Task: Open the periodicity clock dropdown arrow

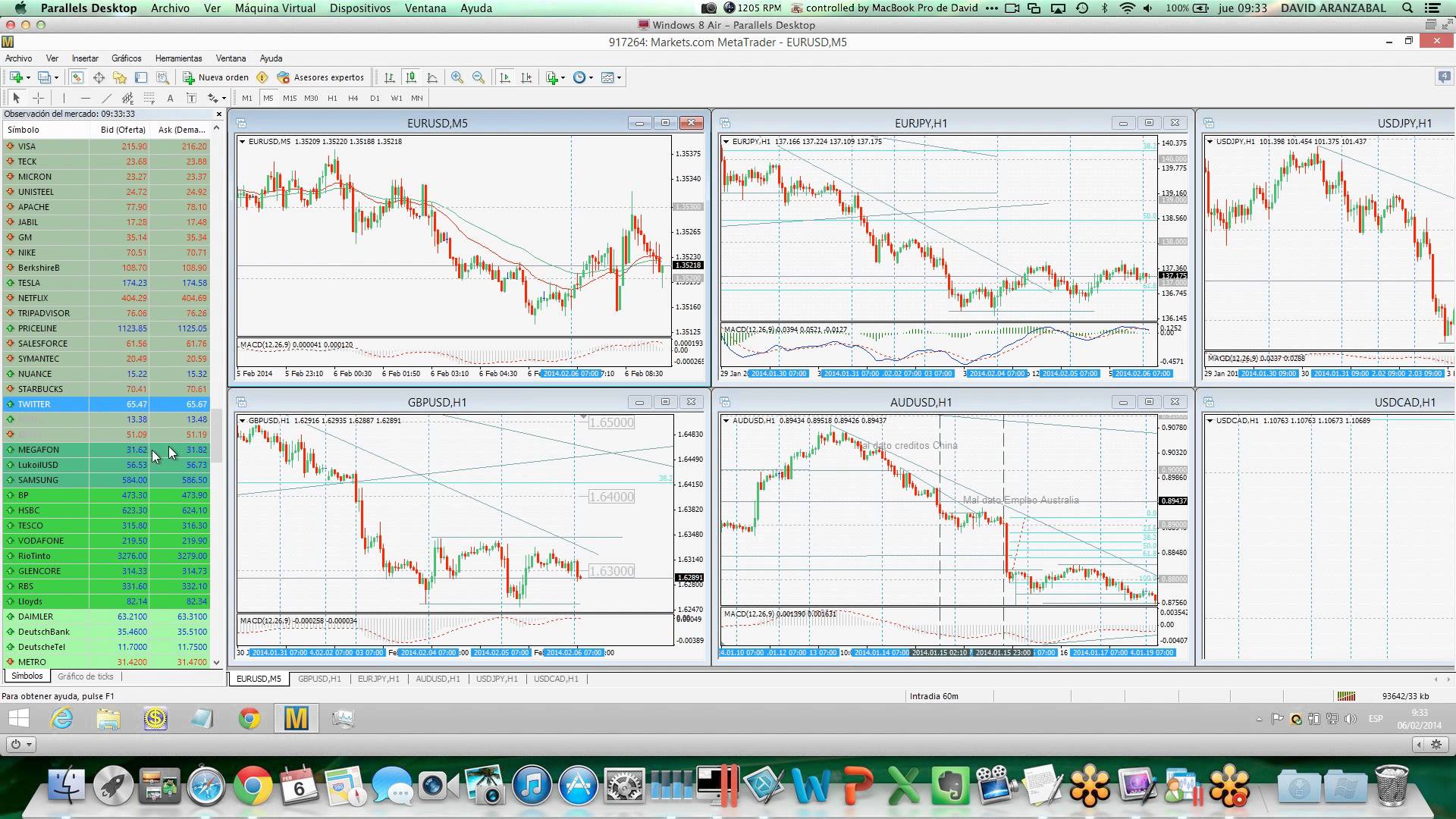Action: pos(591,77)
